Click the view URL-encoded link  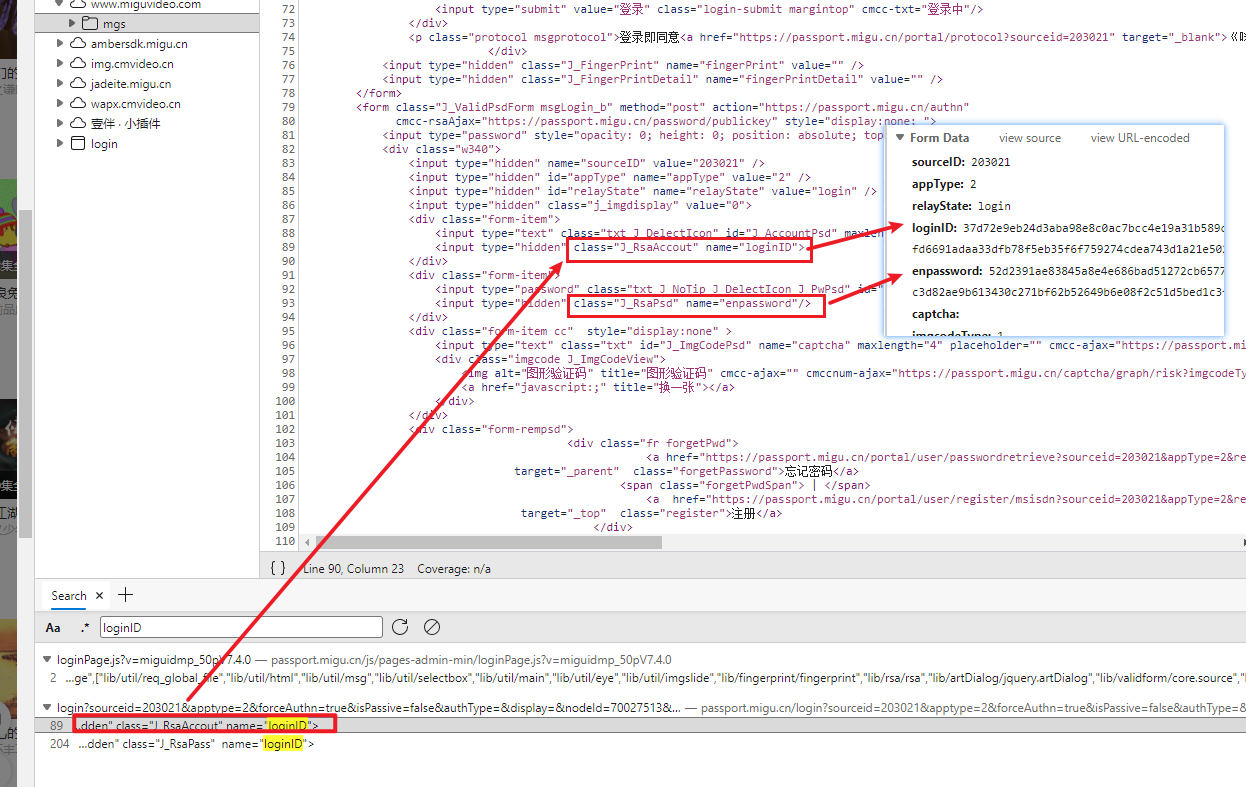pos(1140,138)
